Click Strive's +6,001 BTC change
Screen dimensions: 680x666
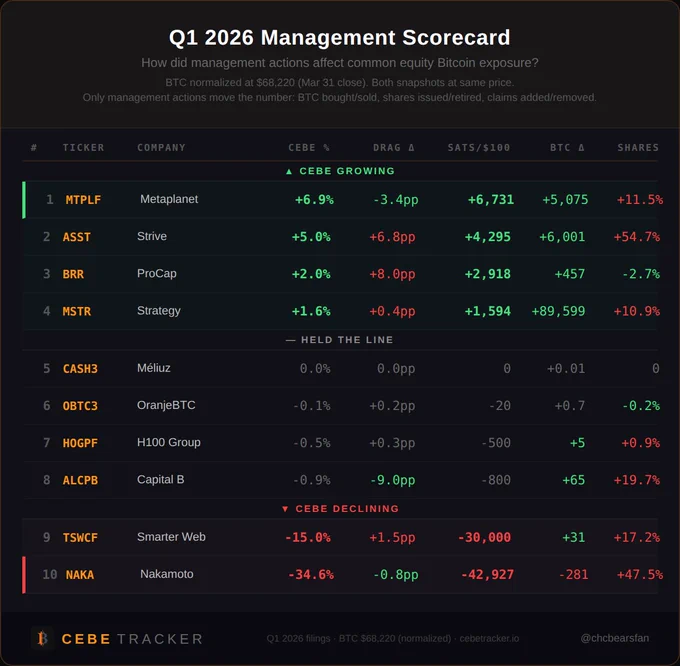(x=562, y=237)
